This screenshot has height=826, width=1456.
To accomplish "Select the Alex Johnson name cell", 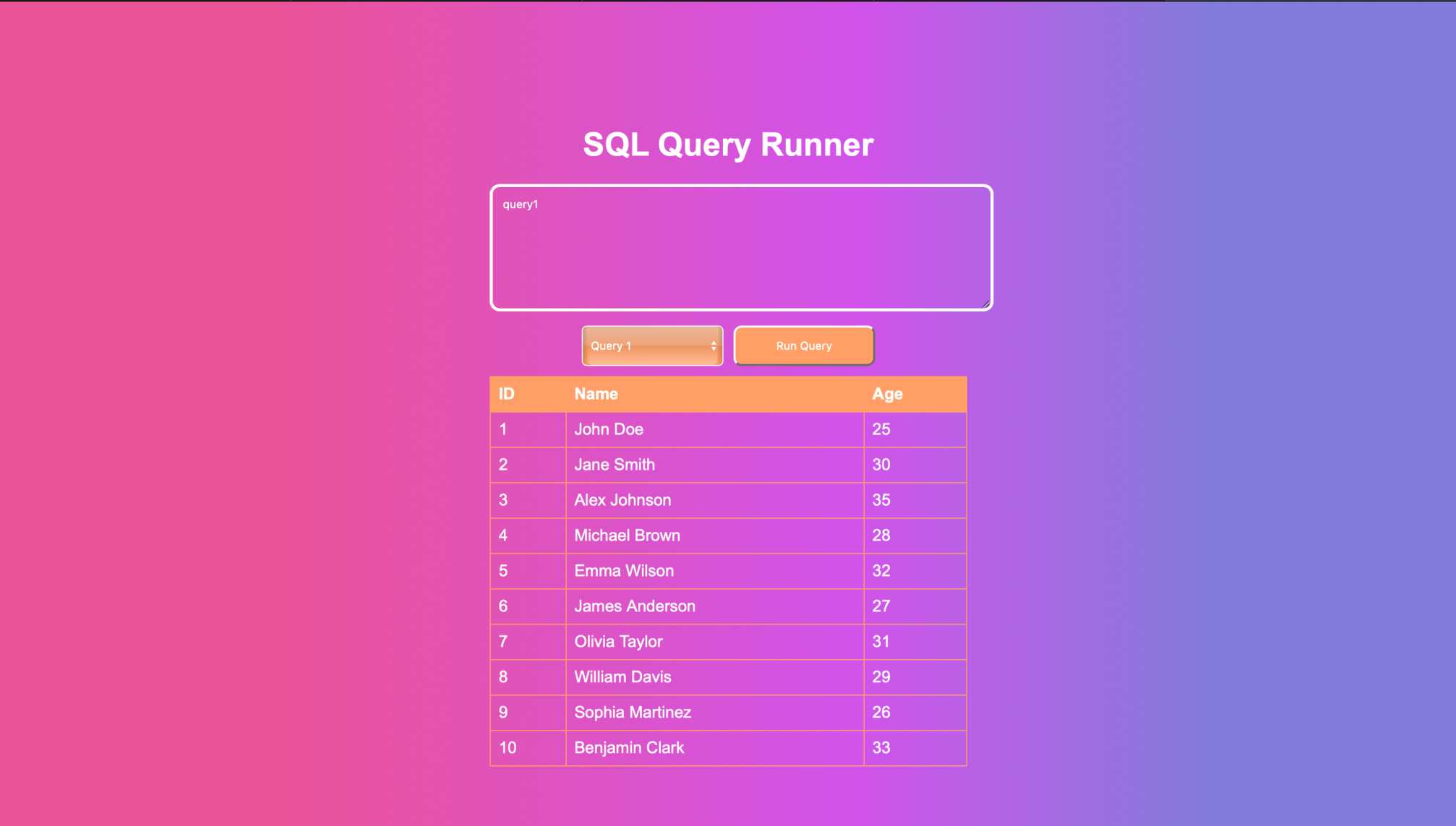I will pyautogui.click(x=714, y=500).
